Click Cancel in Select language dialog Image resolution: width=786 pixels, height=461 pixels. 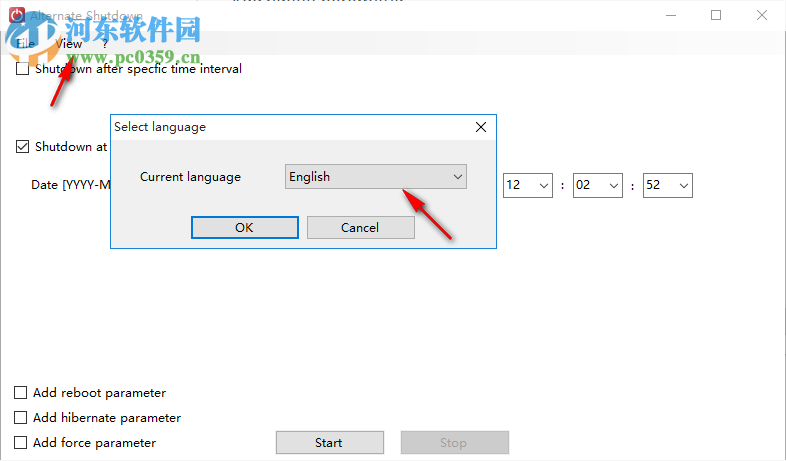pos(360,227)
